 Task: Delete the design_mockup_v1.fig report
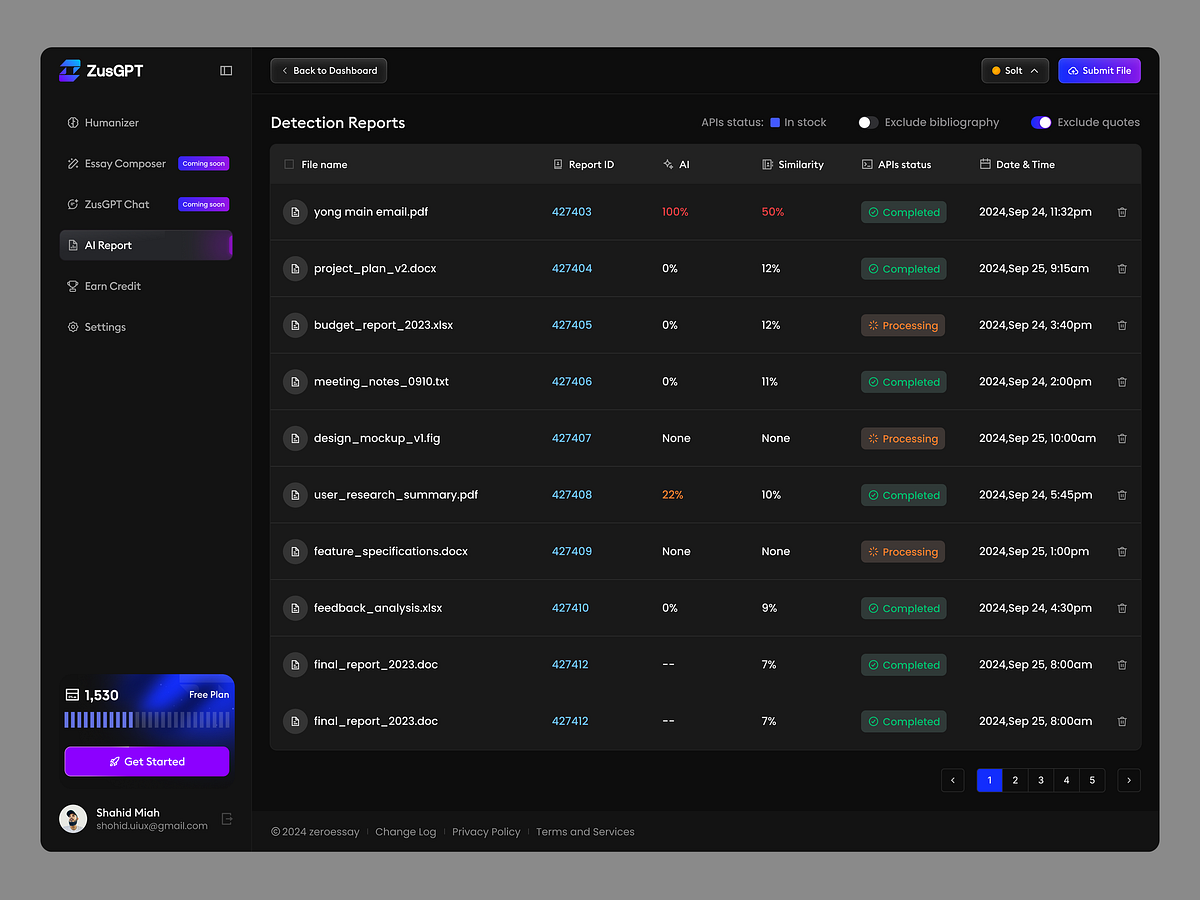click(1122, 438)
